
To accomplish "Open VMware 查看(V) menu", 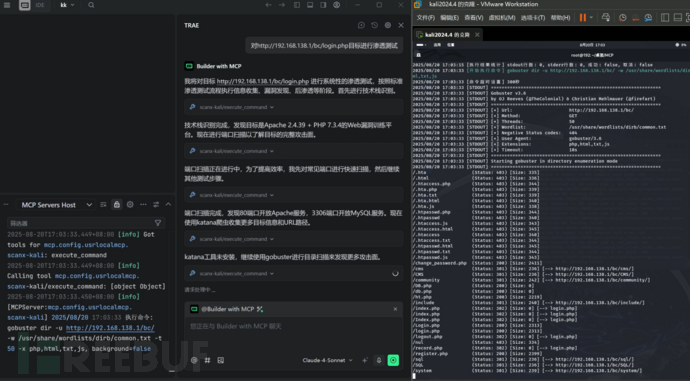I will click(x=473, y=18).
